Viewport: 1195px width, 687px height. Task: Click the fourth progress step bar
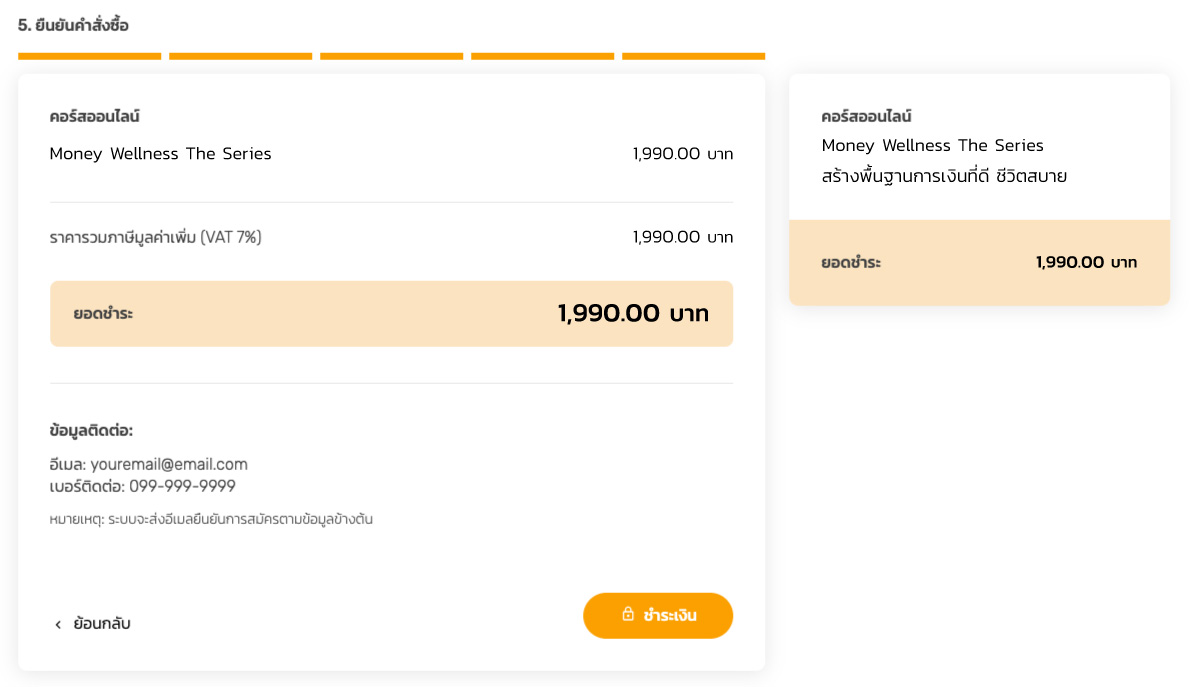(x=542, y=56)
